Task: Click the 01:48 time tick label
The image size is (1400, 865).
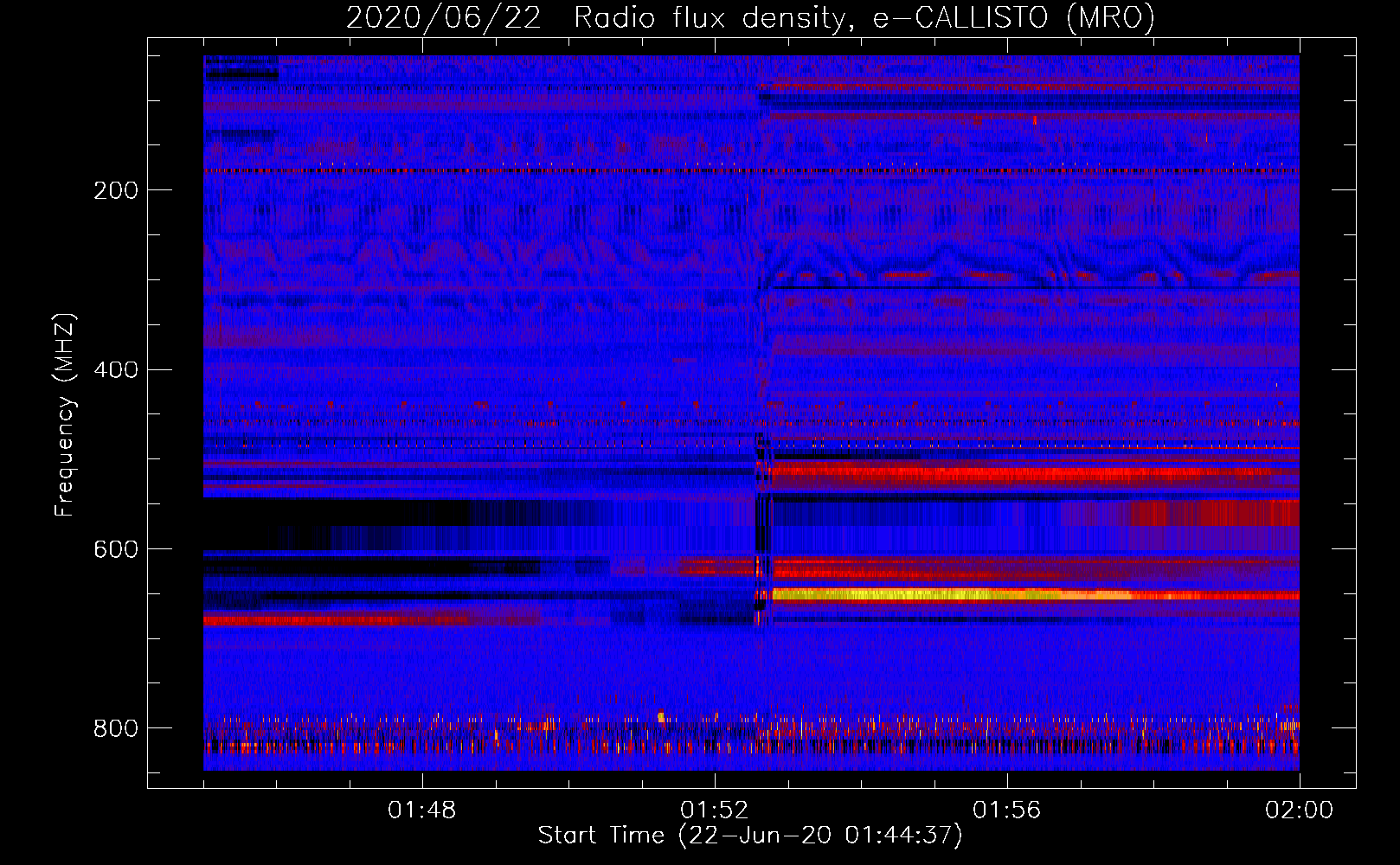Action: [x=422, y=811]
